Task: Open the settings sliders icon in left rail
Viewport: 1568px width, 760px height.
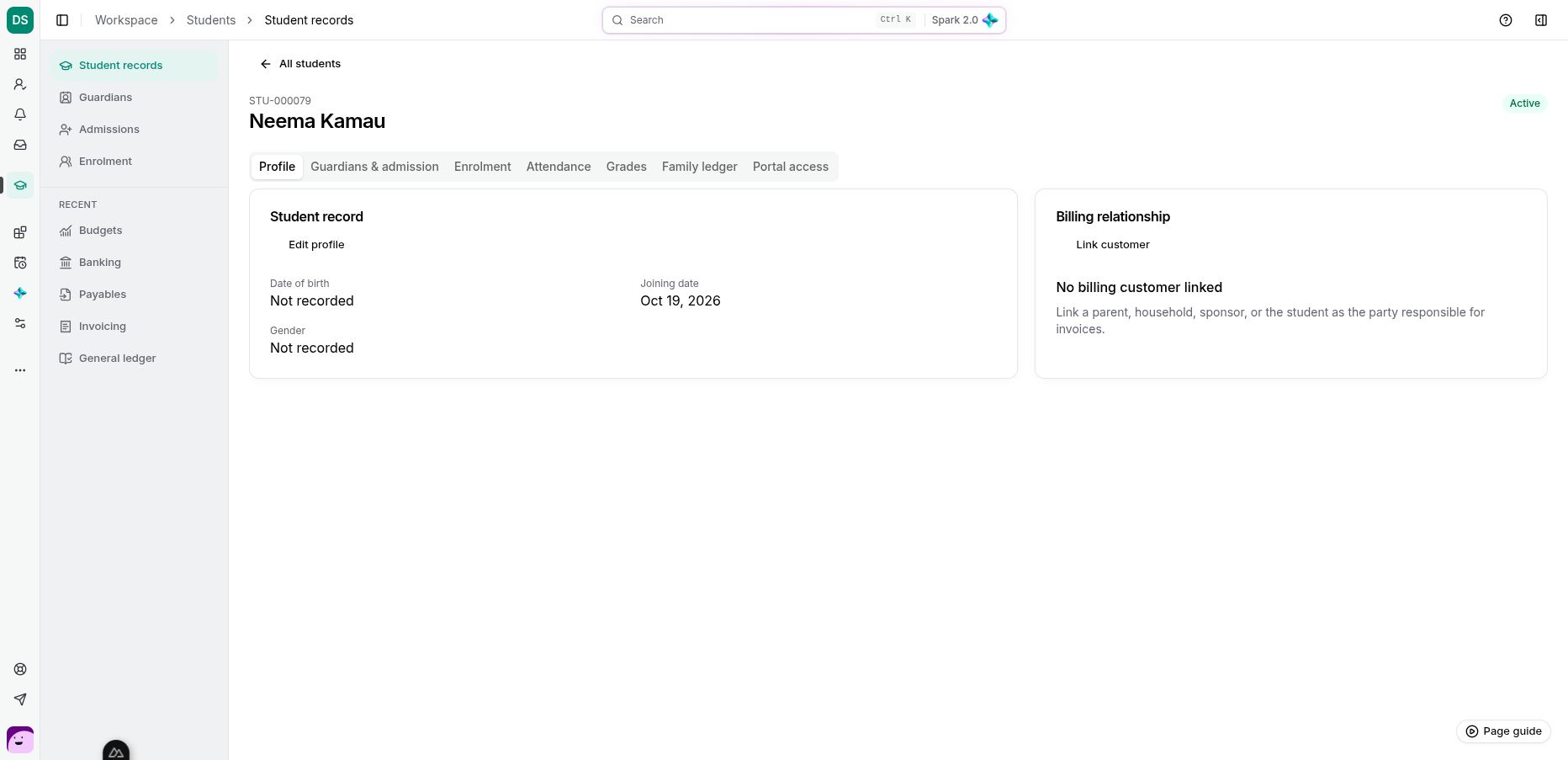Action: point(20,323)
